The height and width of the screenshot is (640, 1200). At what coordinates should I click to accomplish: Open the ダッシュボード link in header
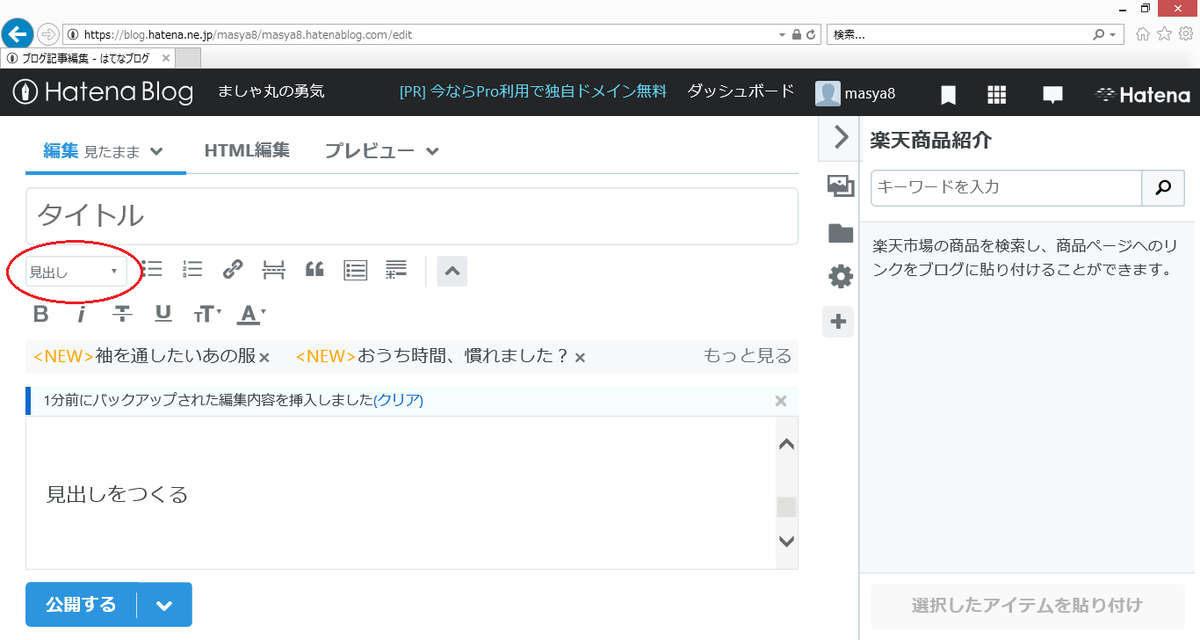(741, 91)
